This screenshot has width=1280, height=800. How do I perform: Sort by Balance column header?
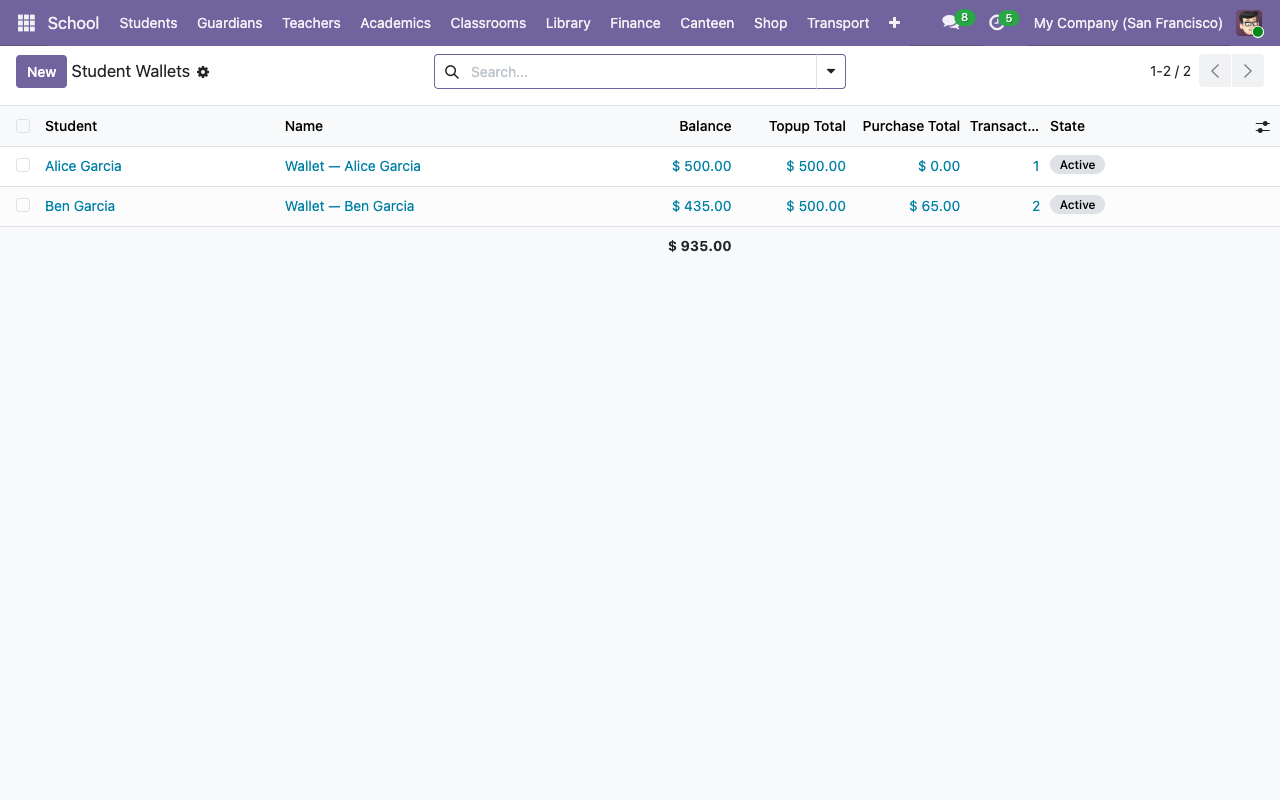(x=705, y=126)
